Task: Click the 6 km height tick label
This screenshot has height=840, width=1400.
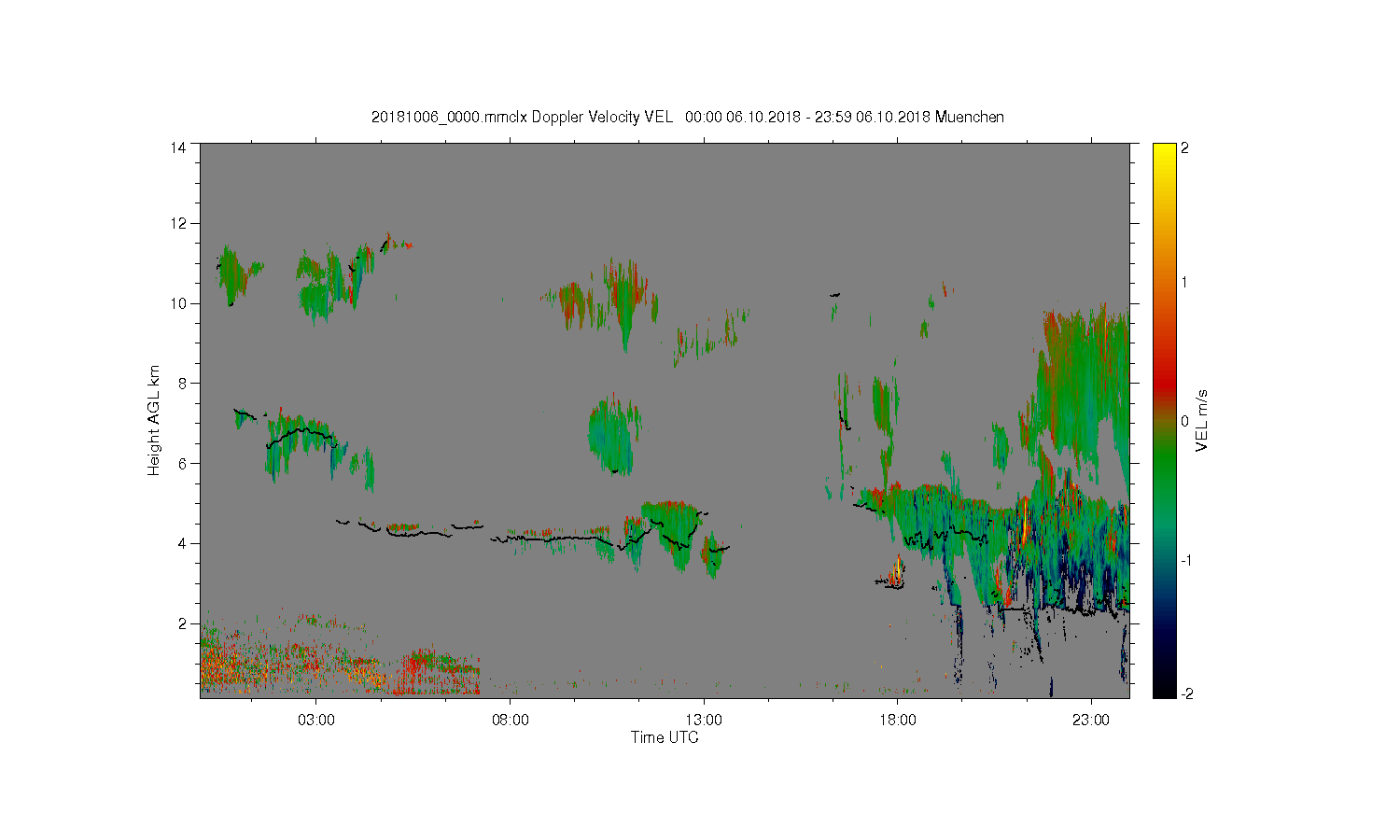Action: (183, 463)
